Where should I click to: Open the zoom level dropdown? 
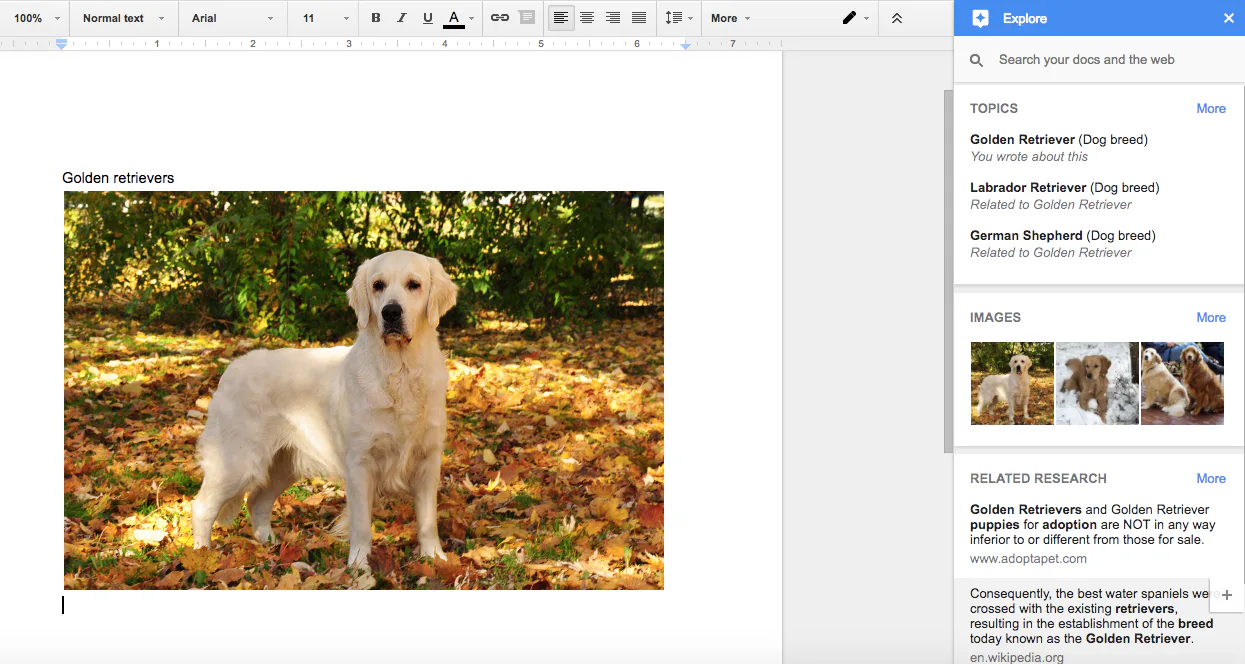34,18
